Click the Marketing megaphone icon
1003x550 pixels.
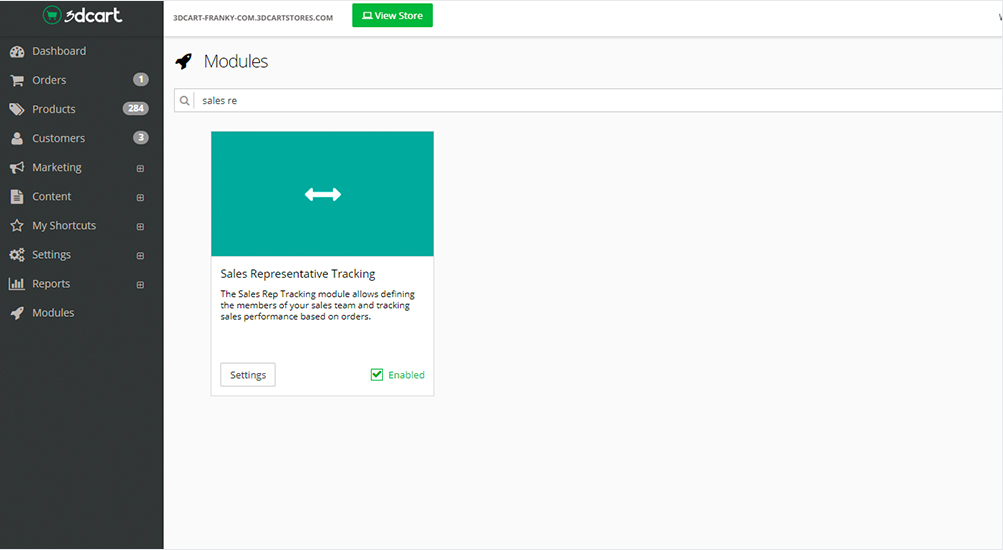tap(17, 167)
